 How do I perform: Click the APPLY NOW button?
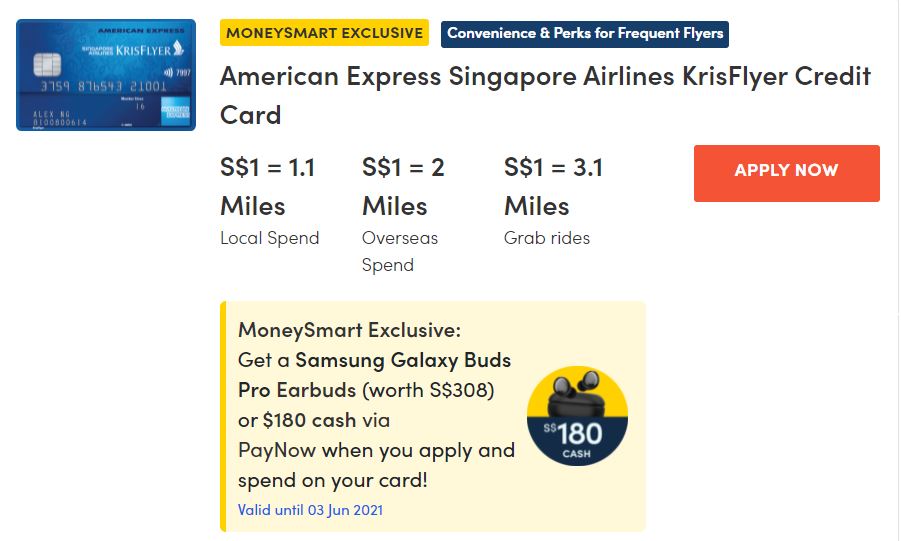click(786, 173)
